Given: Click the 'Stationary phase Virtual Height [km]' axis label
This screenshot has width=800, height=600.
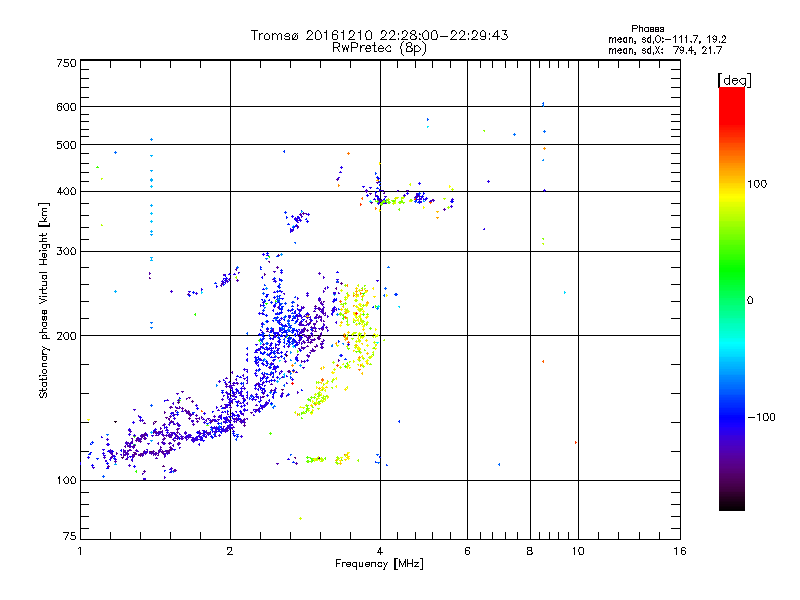Looking at the screenshot, I should coord(43,301).
